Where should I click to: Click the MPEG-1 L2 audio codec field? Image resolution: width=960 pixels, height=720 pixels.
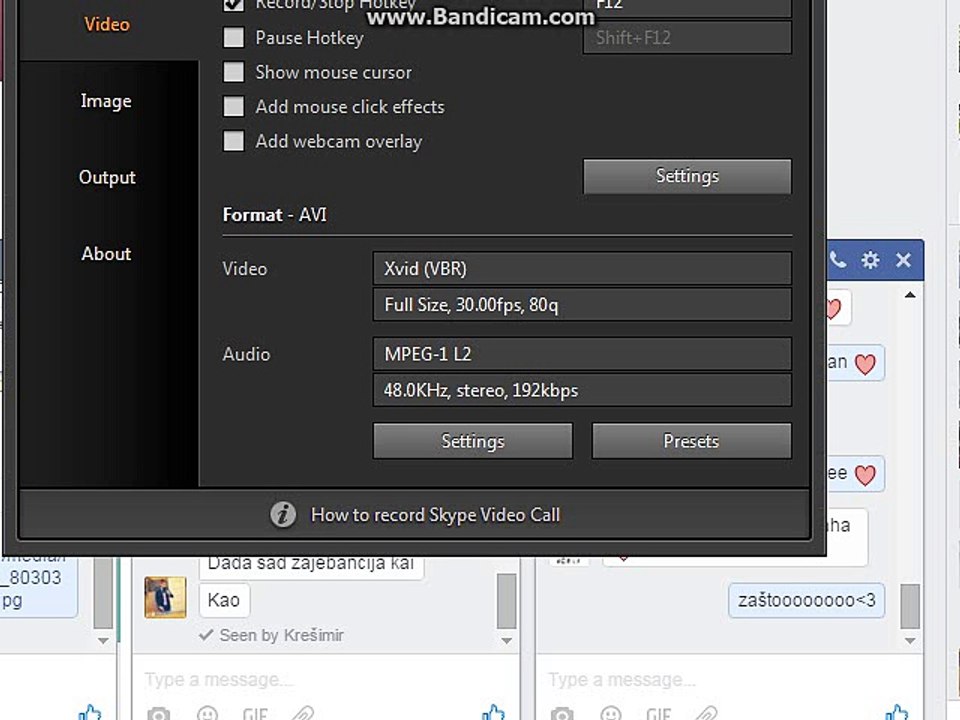click(x=582, y=354)
